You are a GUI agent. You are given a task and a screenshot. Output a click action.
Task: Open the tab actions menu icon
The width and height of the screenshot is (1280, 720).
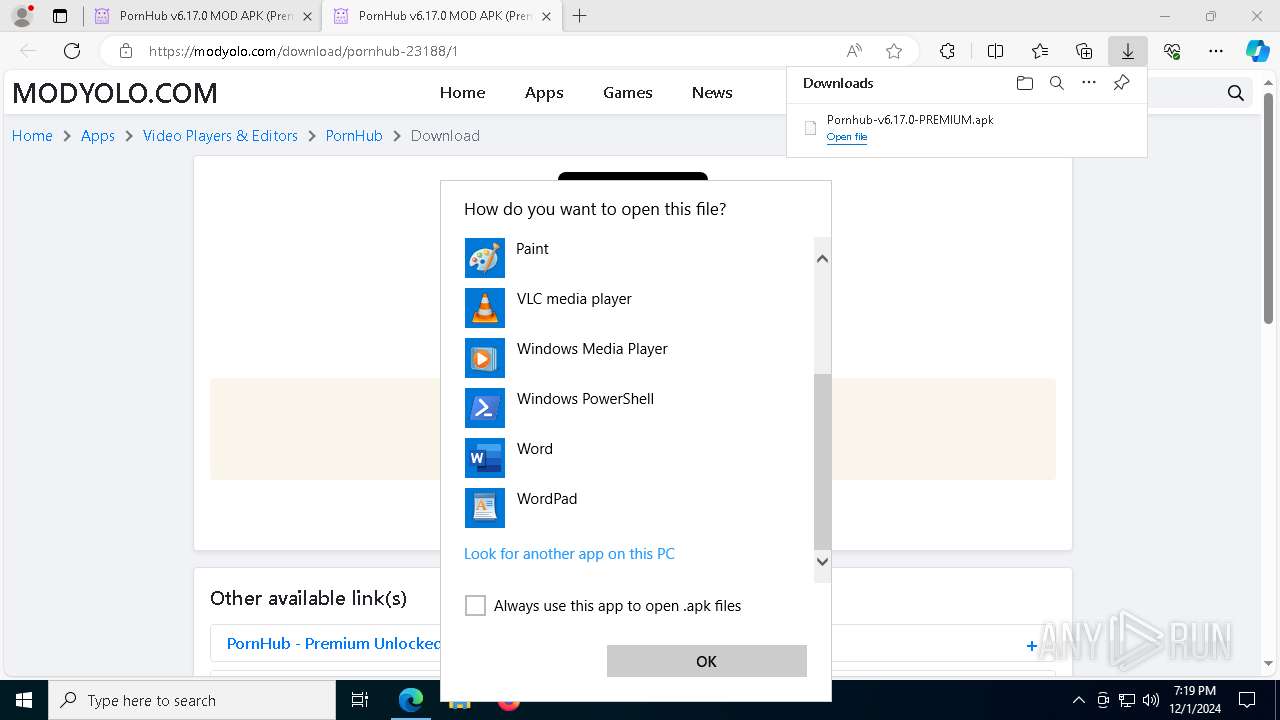click(x=60, y=16)
